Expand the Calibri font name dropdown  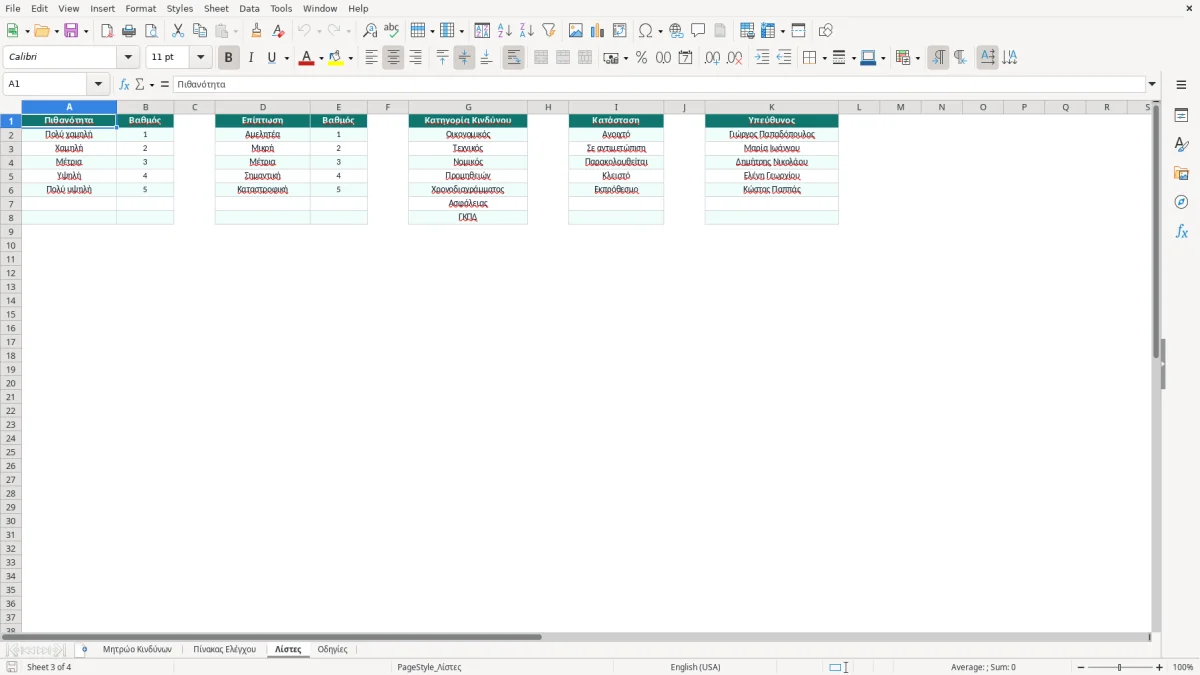[128, 58]
